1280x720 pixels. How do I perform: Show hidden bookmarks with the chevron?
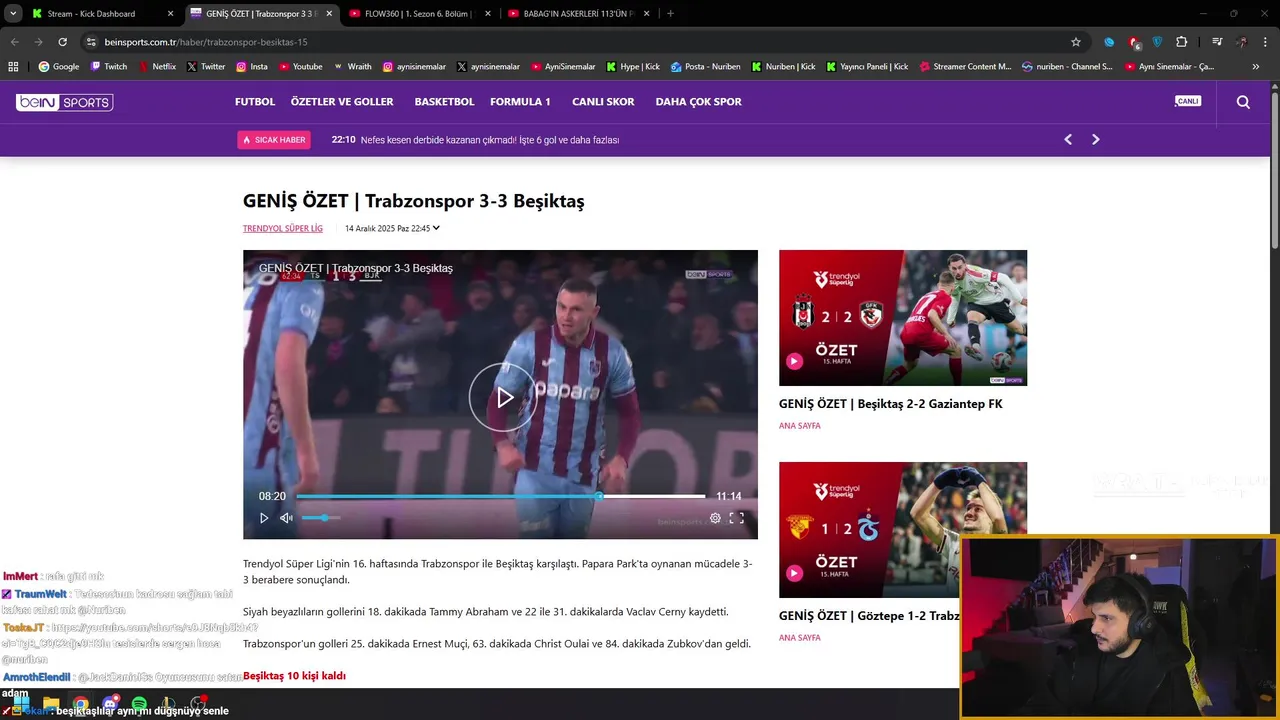coord(1256,67)
